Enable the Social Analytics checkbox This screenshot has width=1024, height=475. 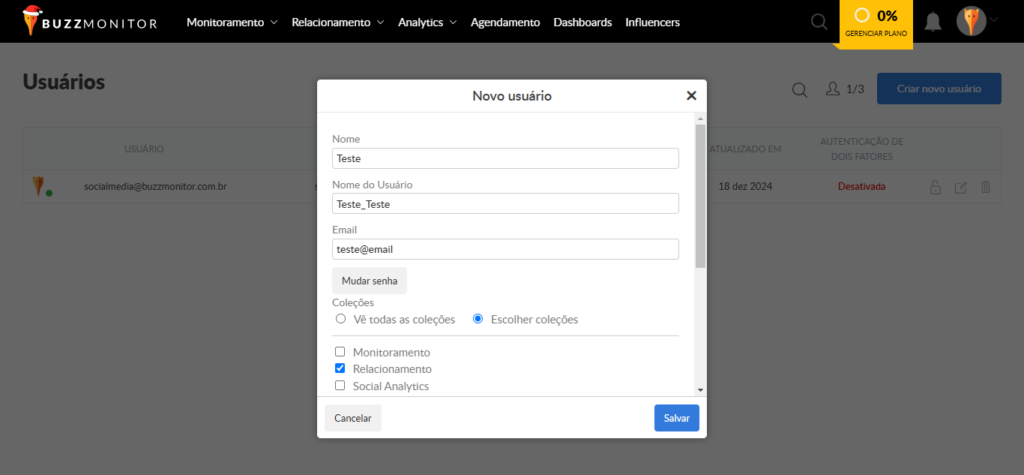point(340,385)
